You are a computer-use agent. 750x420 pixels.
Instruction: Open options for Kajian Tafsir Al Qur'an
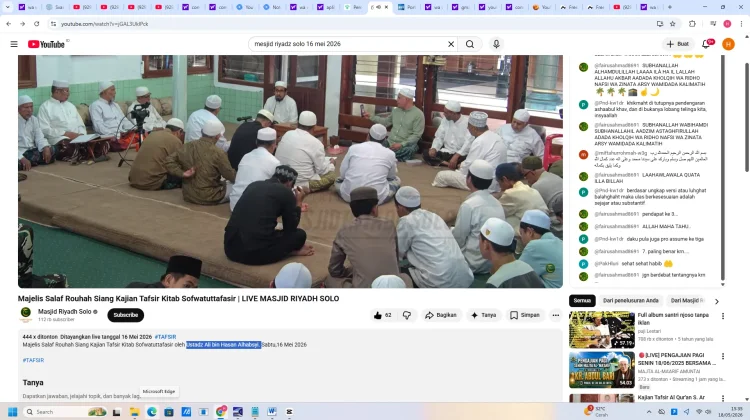point(723,398)
